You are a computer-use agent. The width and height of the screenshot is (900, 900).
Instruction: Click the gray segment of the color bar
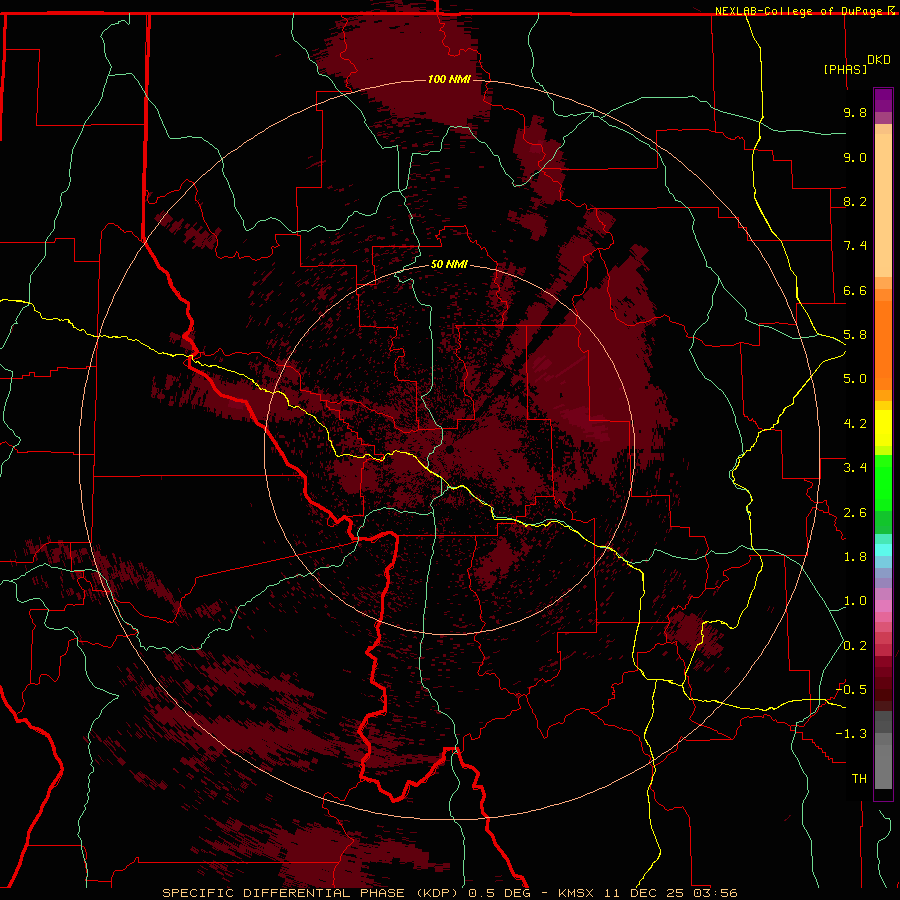coord(883,750)
